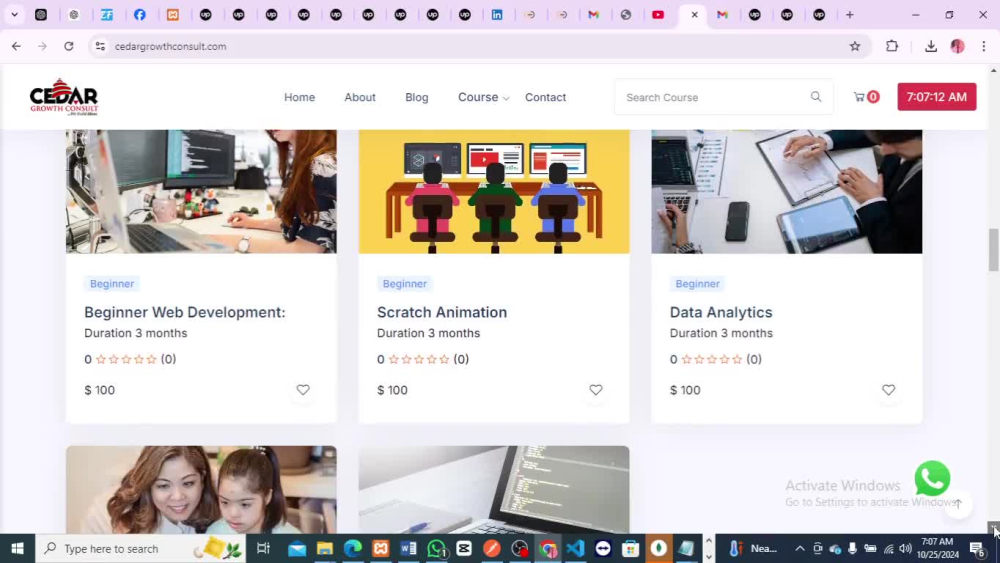This screenshot has width=1000, height=563.
Task: Open the Scratch Animation course title
Action: (441, 312)
